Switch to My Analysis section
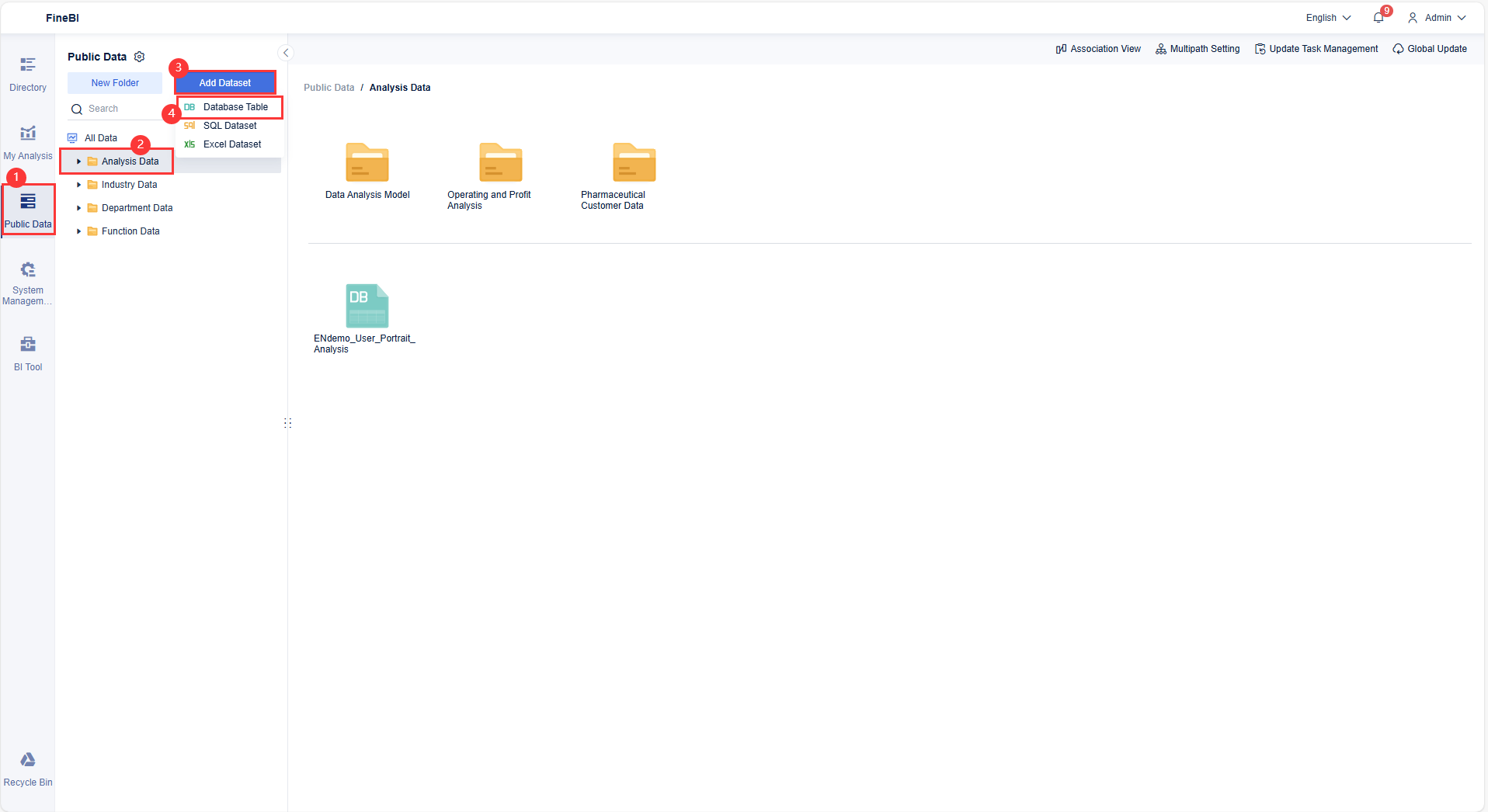The image size is (1488, 812). coord(27,141)
